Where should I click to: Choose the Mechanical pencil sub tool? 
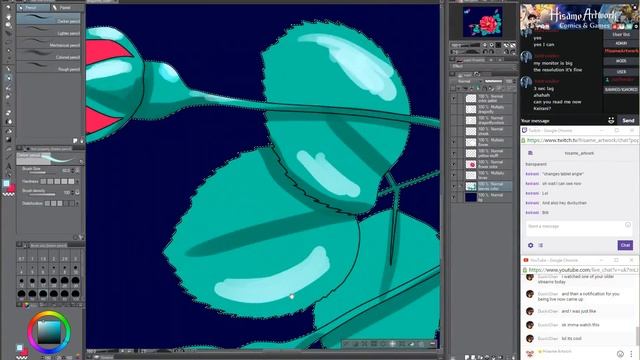(x=49, y=42)
